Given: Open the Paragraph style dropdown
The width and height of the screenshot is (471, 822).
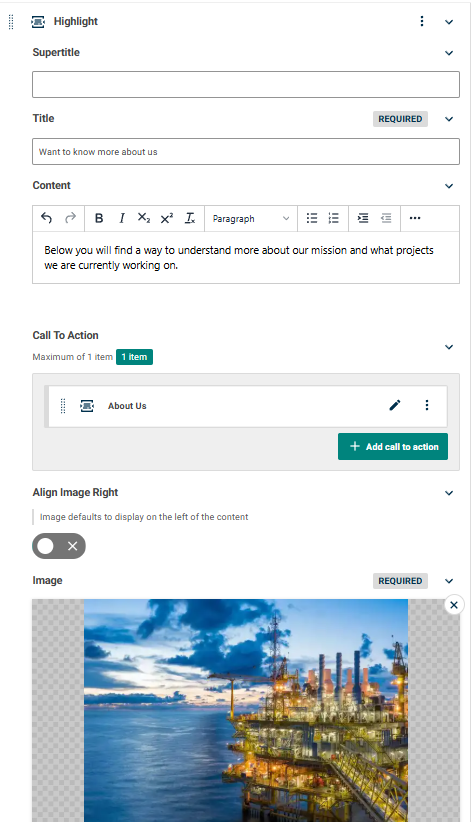Looking at the screenshot, I should 251,219.
